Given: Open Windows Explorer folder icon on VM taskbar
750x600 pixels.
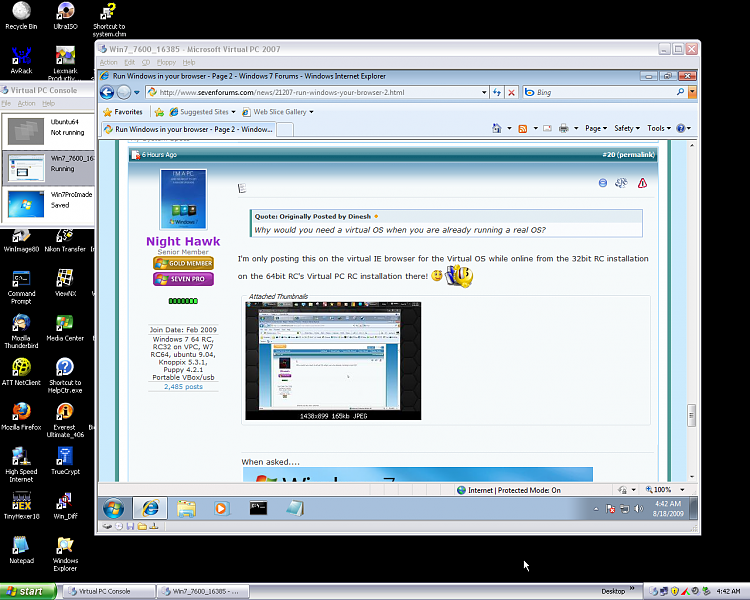Looking at the screenshot, I should coord(186,508).
